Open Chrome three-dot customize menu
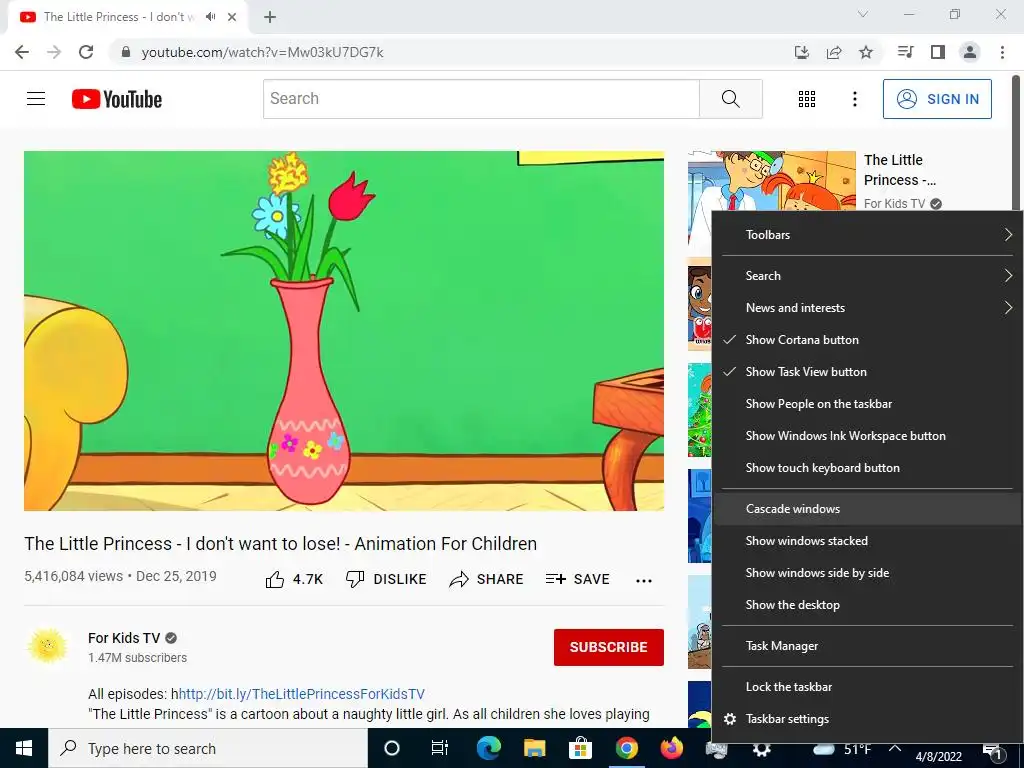The height and width of the screenshot is (768, 1024). [x=1002, y=52]
